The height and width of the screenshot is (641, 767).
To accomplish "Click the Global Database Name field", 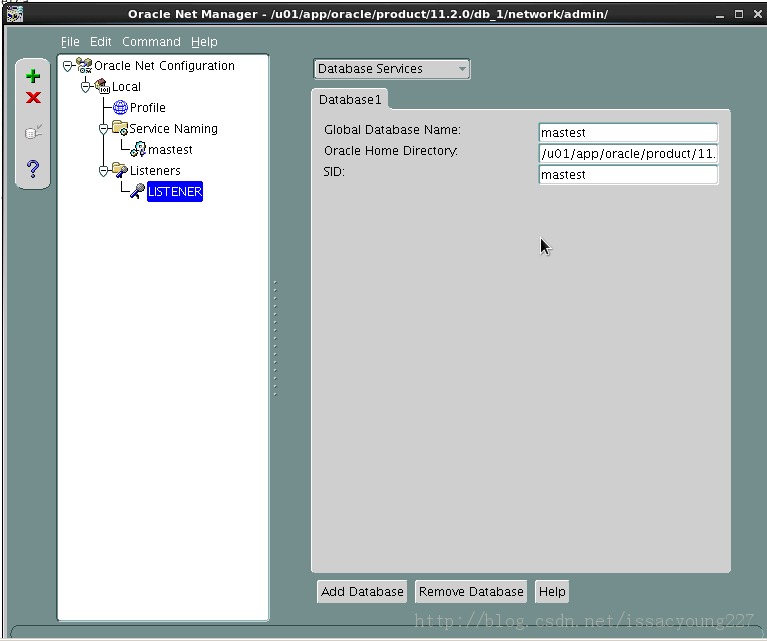I will point(628,133).
